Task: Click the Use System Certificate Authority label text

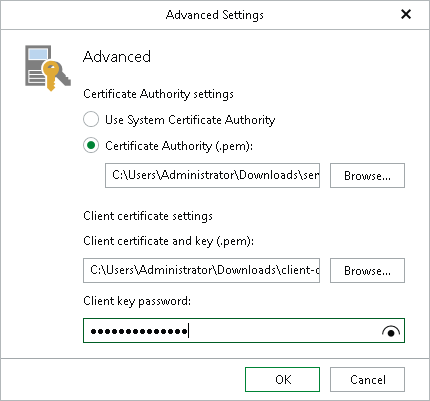Action: 190,120
